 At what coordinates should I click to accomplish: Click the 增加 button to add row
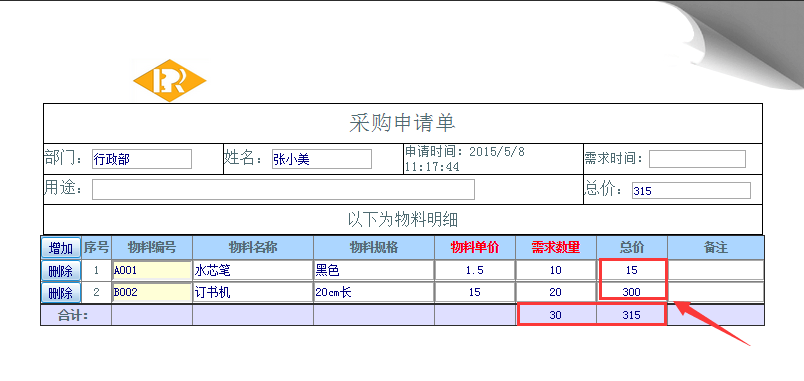(61, 248)
